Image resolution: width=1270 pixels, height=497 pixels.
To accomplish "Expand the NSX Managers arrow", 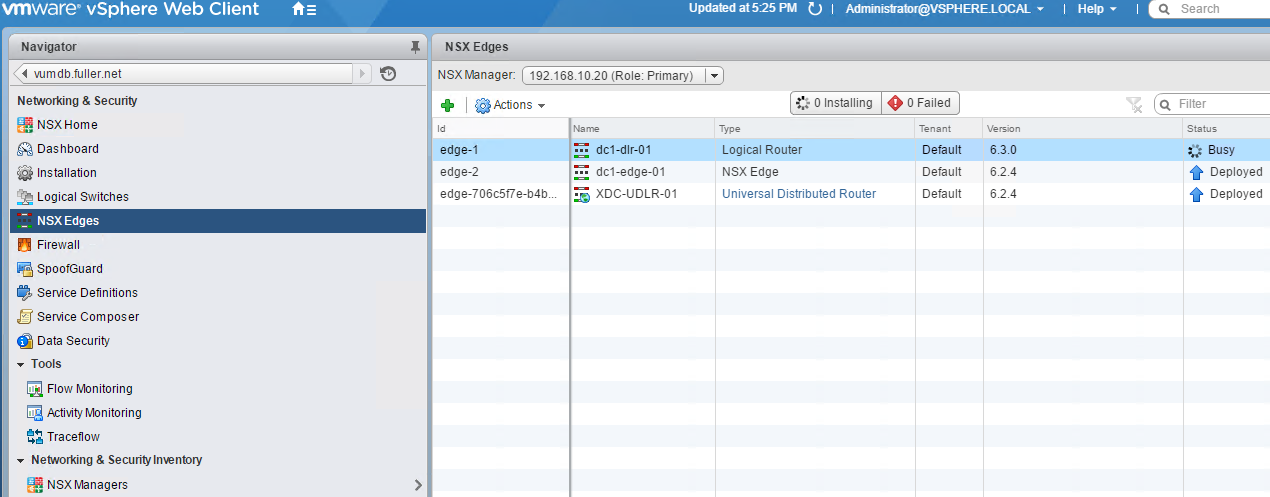I will (x=418, y=485).
